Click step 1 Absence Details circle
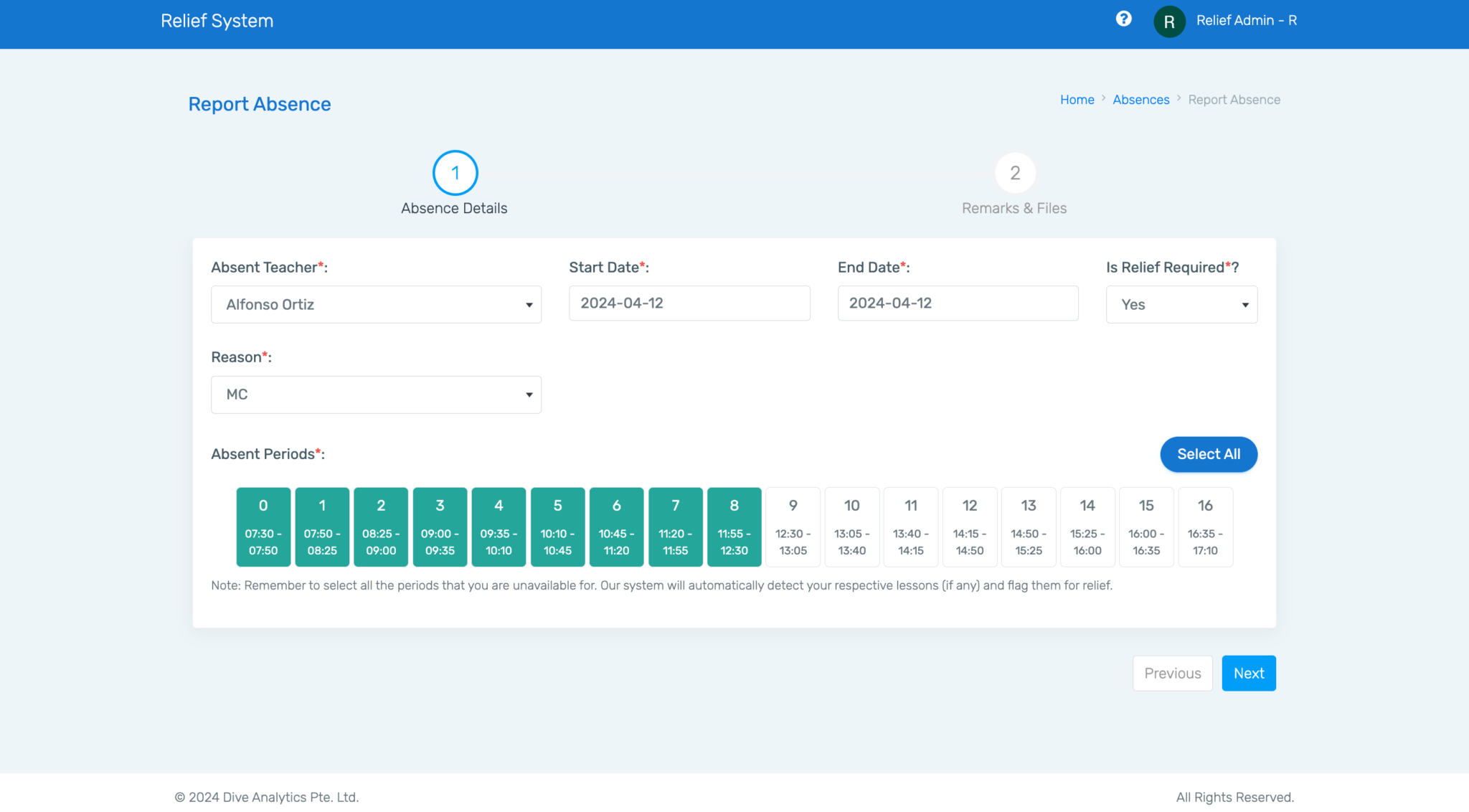This screenshot has height=812, width=1469. 454,172
